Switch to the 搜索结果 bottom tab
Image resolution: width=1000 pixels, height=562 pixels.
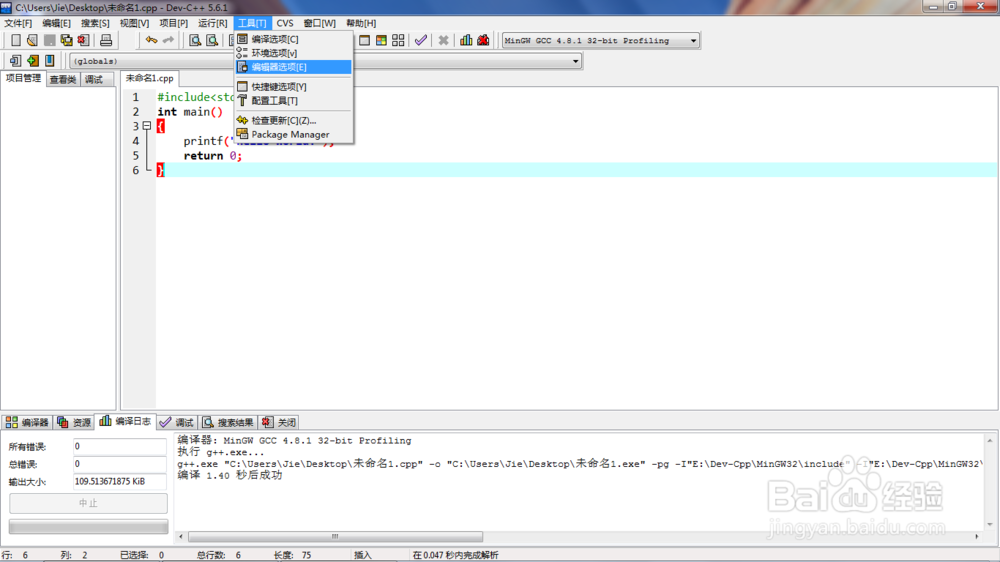tap(228, 422)
